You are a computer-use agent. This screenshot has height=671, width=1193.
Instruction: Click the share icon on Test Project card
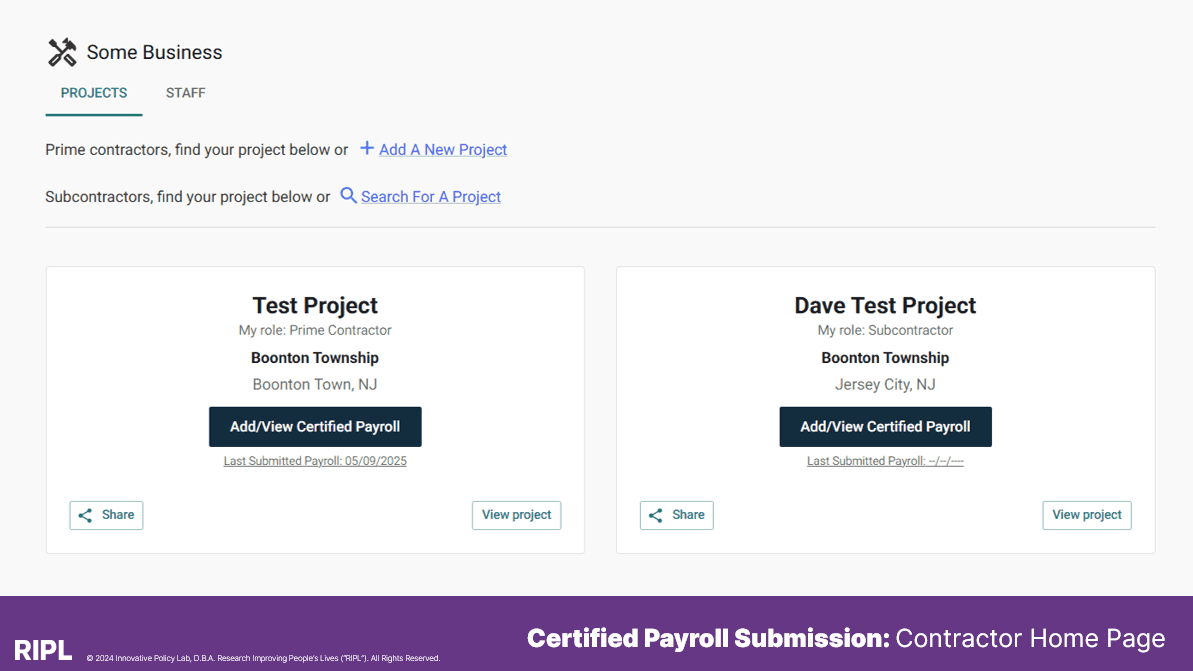(x=85, y=516)
